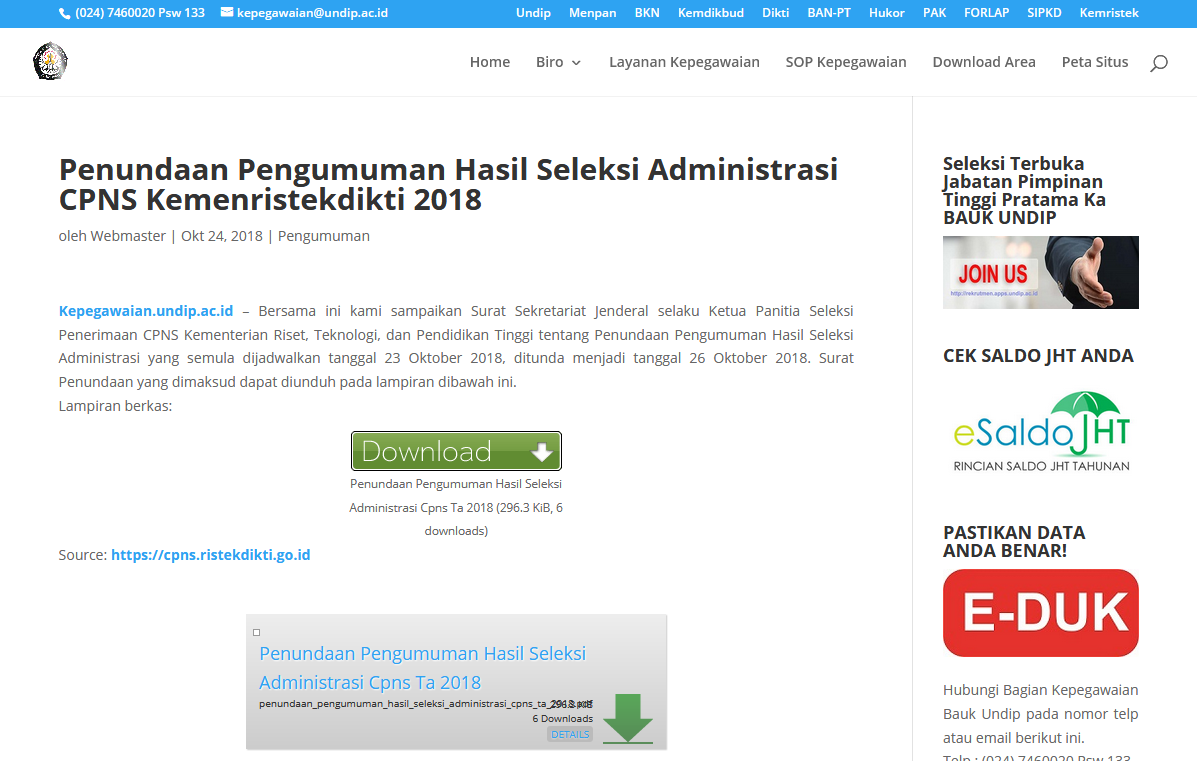Open the search magnifier icon
1197x761 pixels.
(1159, 63)
